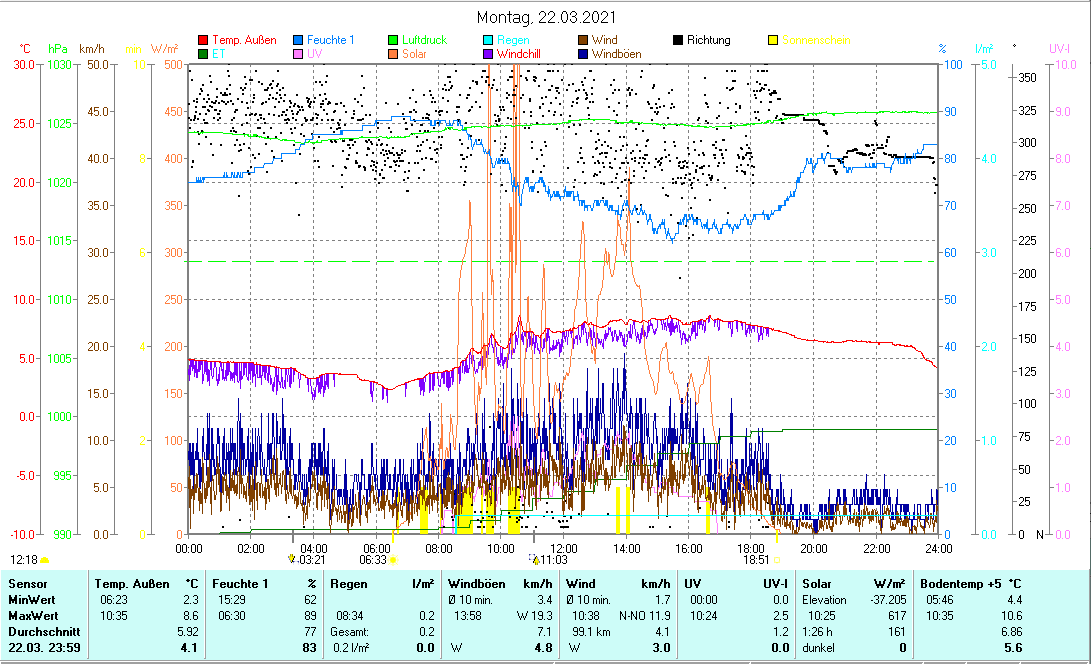Click the blue Feuchte 1 legend swatch
1091x664 pixels.
click(298, 40)
